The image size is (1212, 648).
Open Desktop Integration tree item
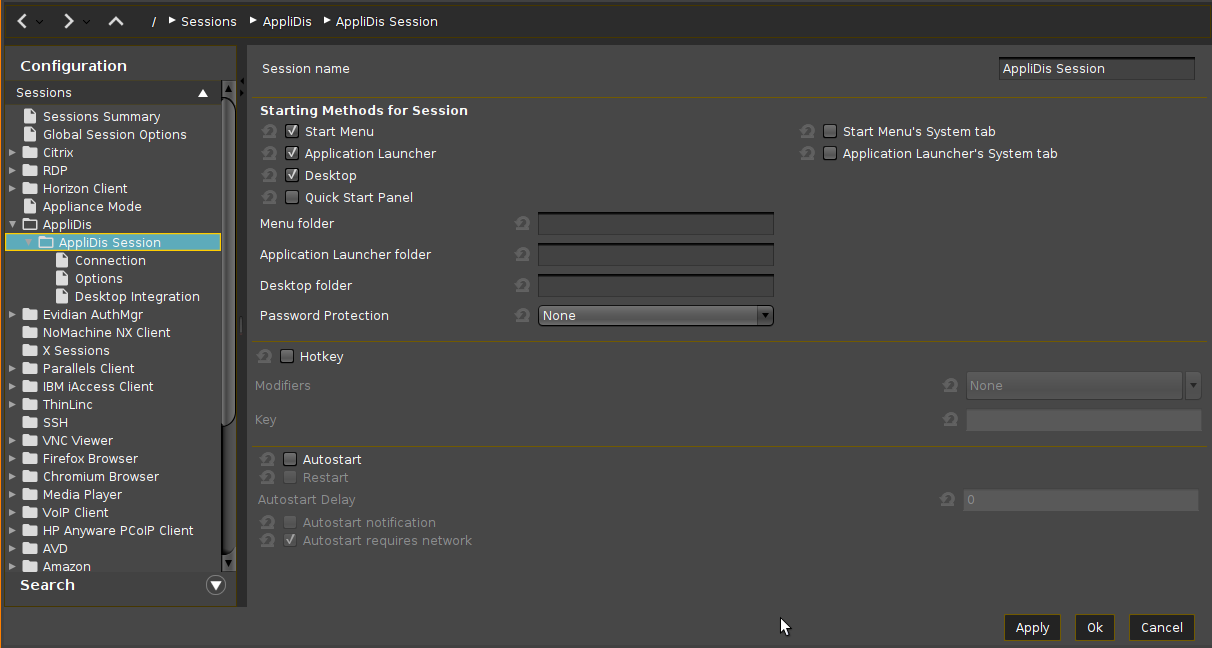[x=137, y=297]
